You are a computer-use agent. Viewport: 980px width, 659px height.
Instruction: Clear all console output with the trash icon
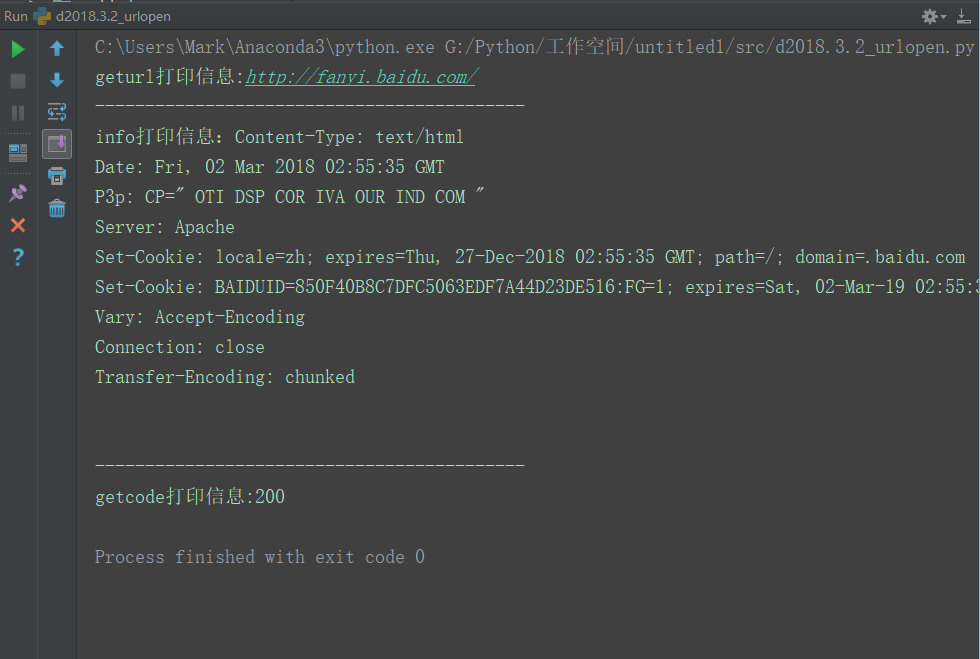coord(57,208)
